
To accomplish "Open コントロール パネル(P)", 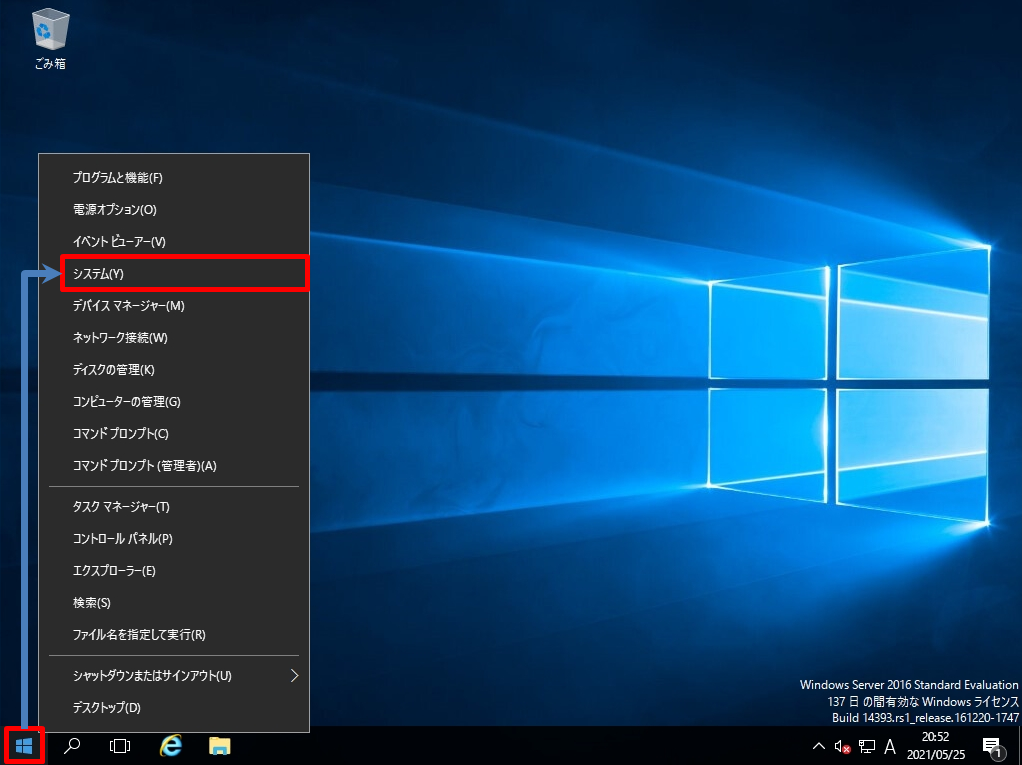I will pos(174,538).
